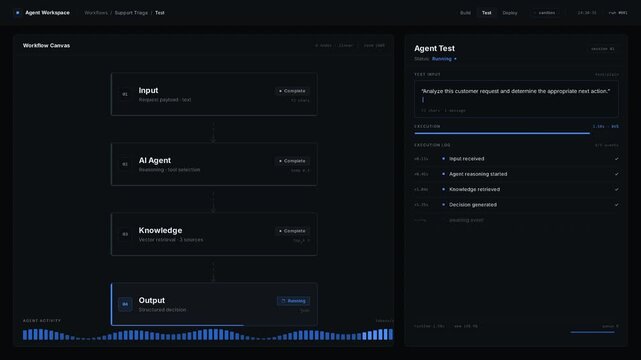This screenshot has height=360, width=641.
Task: Click the session badge in Agent Test
Action: point(603,49)
